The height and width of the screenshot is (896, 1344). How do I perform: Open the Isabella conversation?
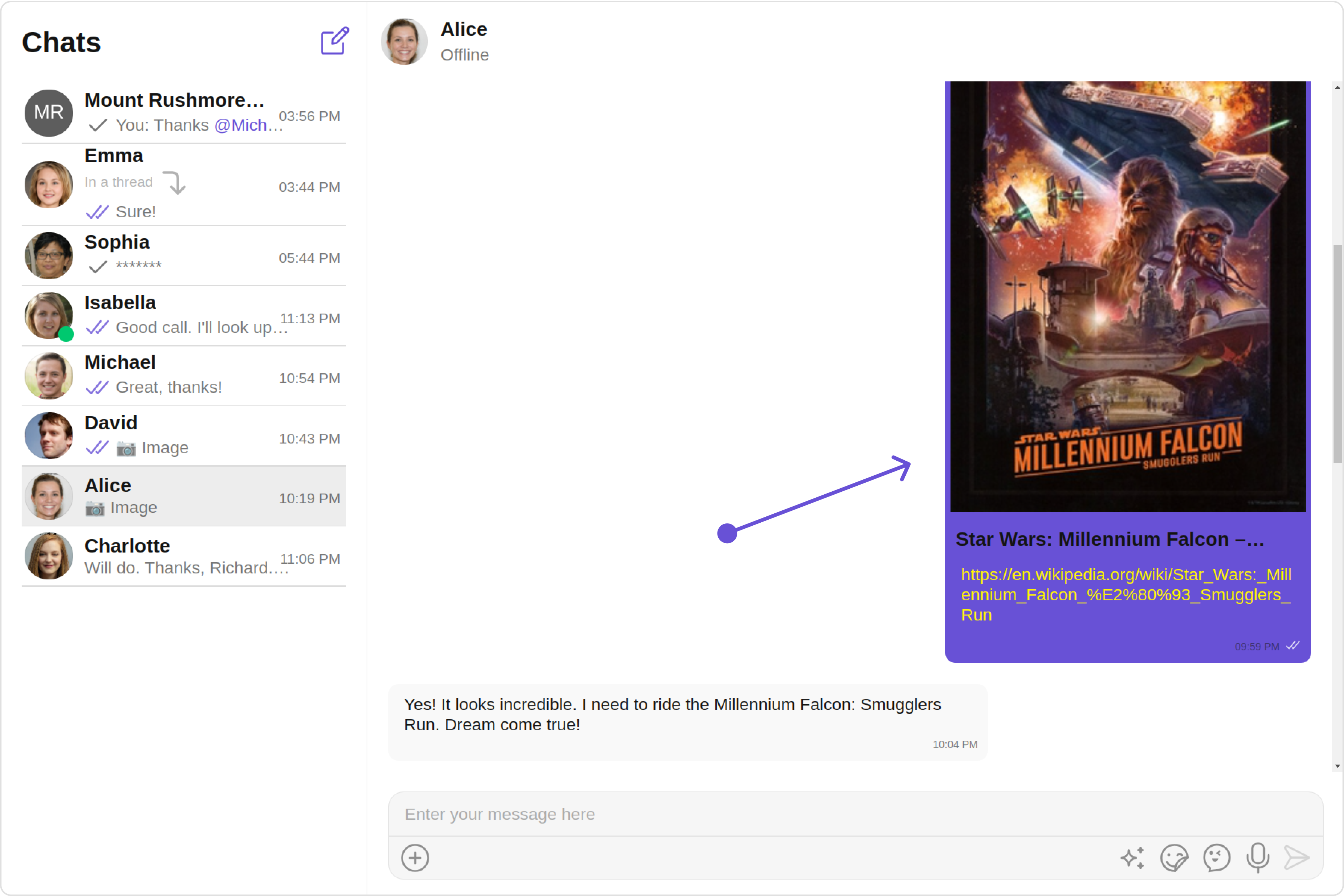tap(183, 315)
